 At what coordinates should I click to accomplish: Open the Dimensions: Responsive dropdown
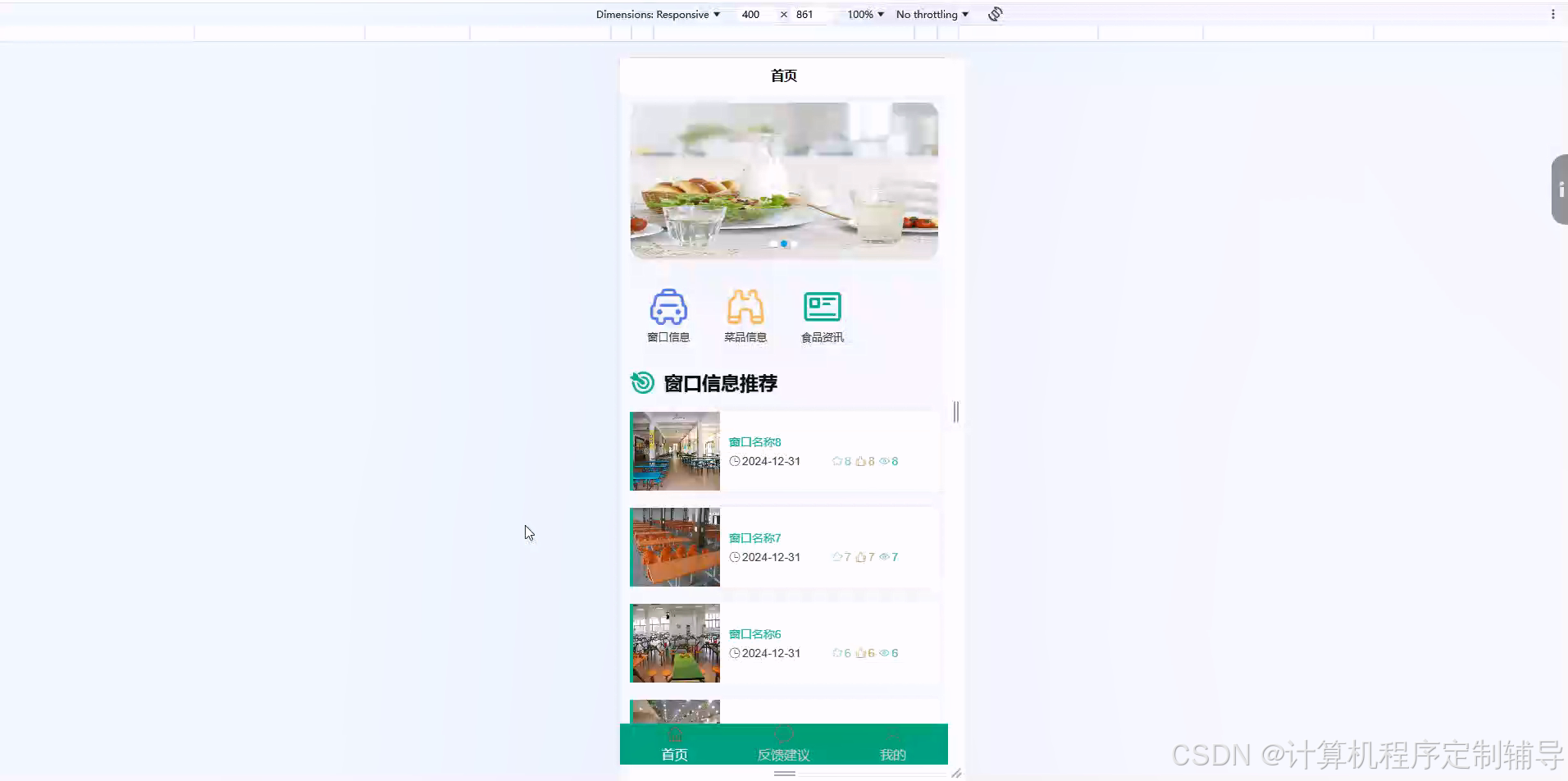[659, 14]
